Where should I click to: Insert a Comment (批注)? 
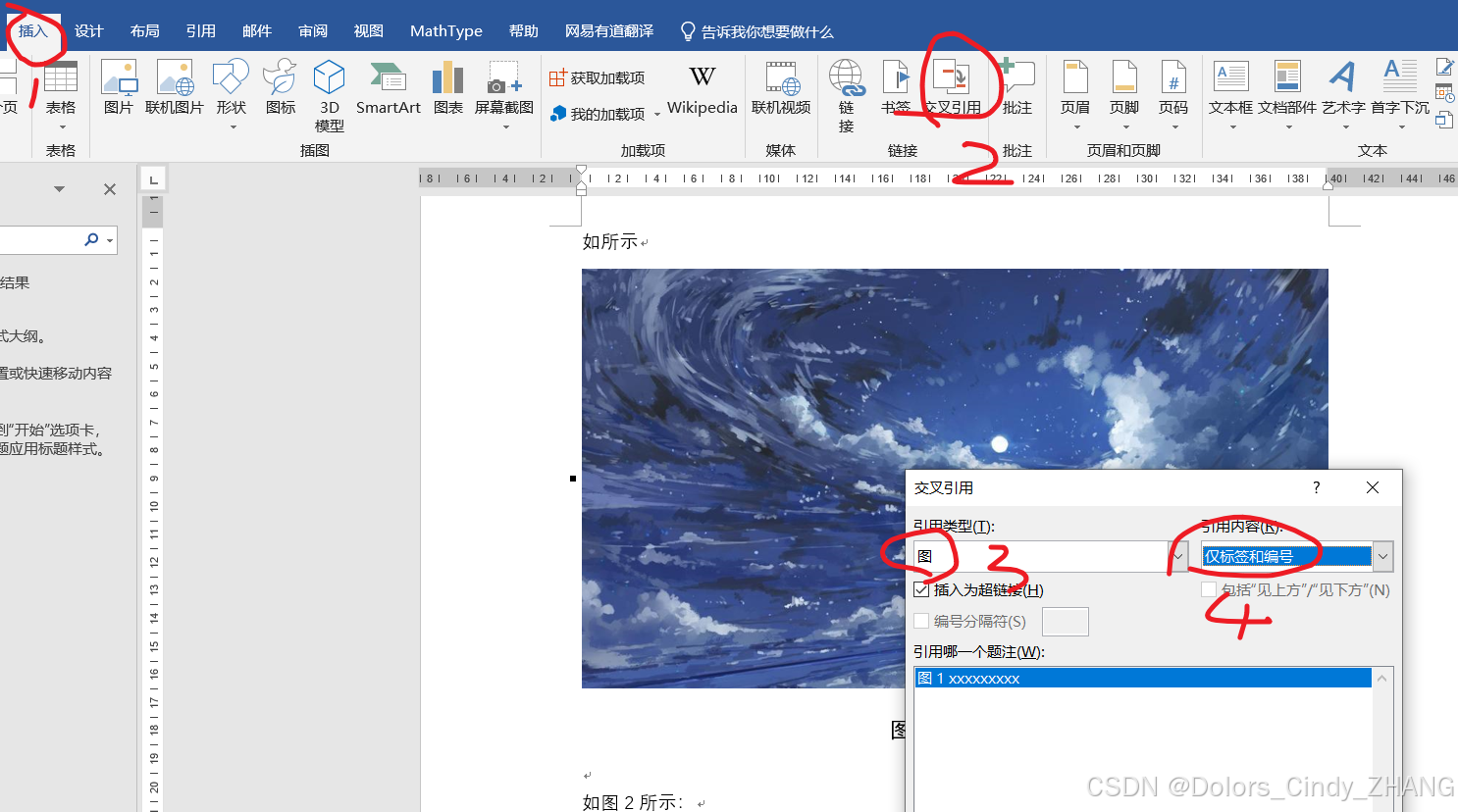[x=1017, y=88]
